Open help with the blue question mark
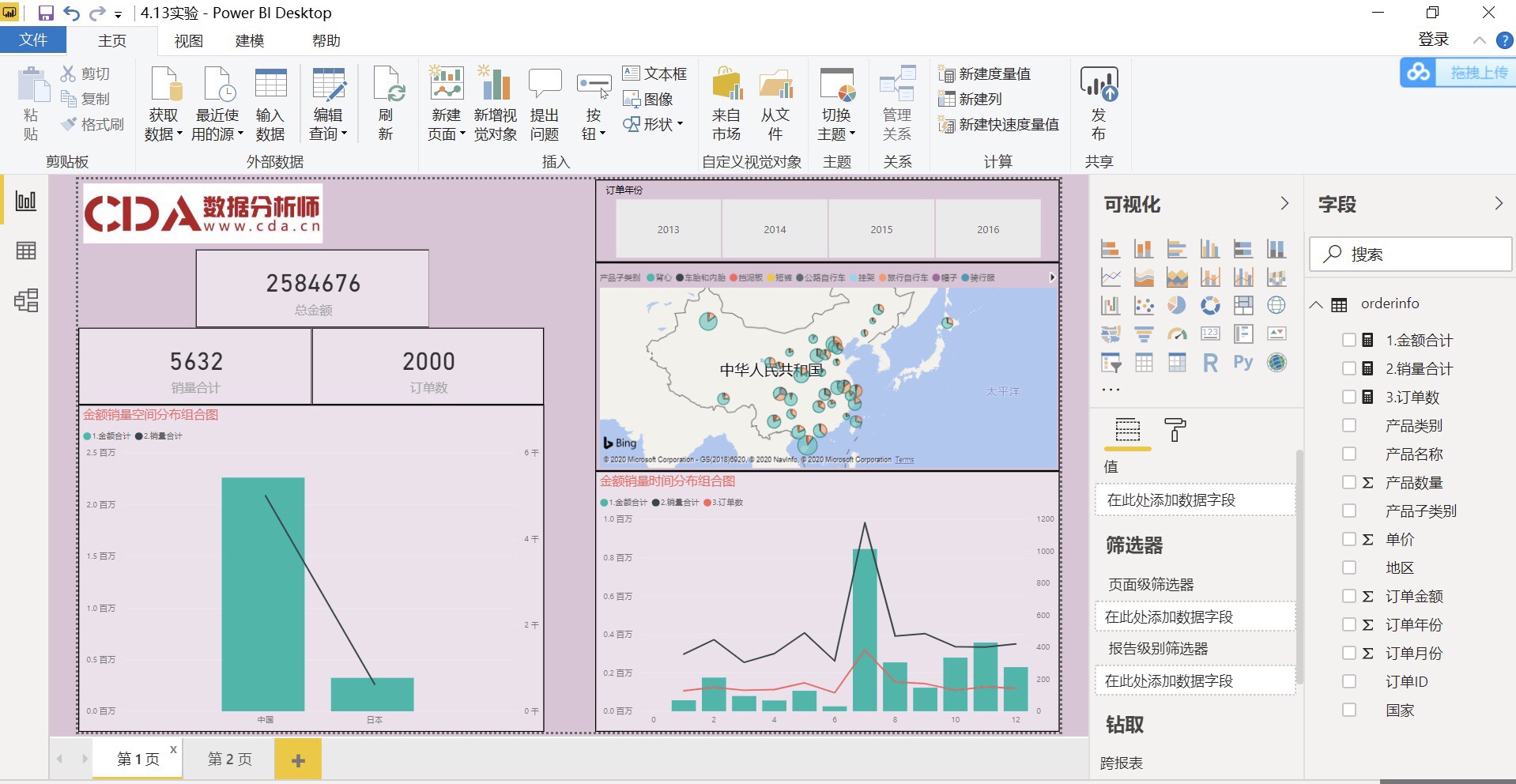 (1505, 40)
